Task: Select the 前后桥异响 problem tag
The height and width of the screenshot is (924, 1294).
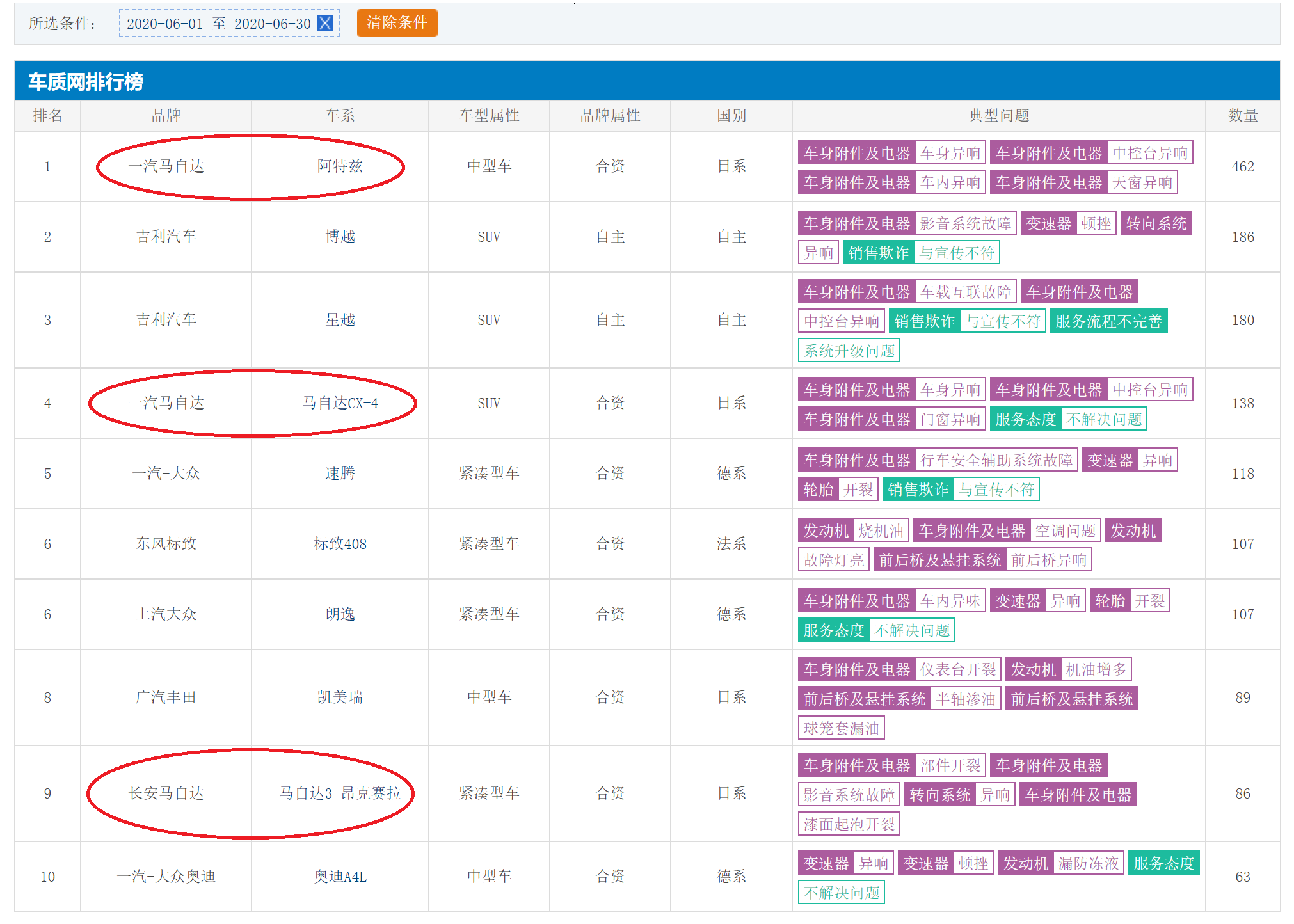Action: click(x=1049, y=561)
